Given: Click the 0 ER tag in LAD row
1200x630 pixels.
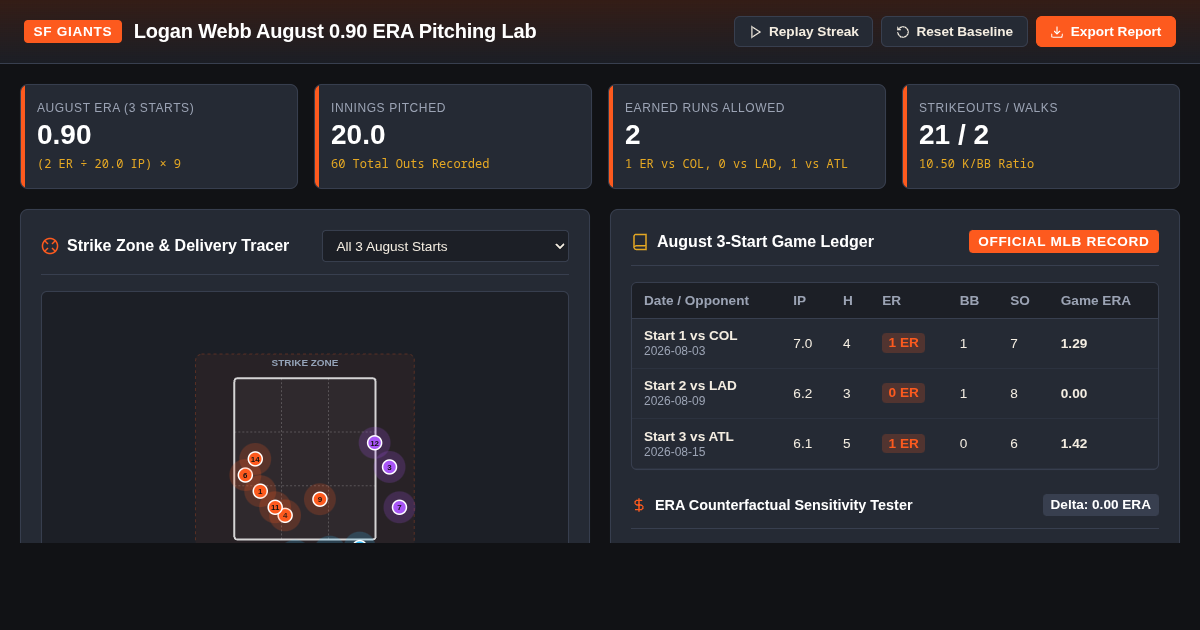Looking at the screenshot, I should (x=903, y=393).
